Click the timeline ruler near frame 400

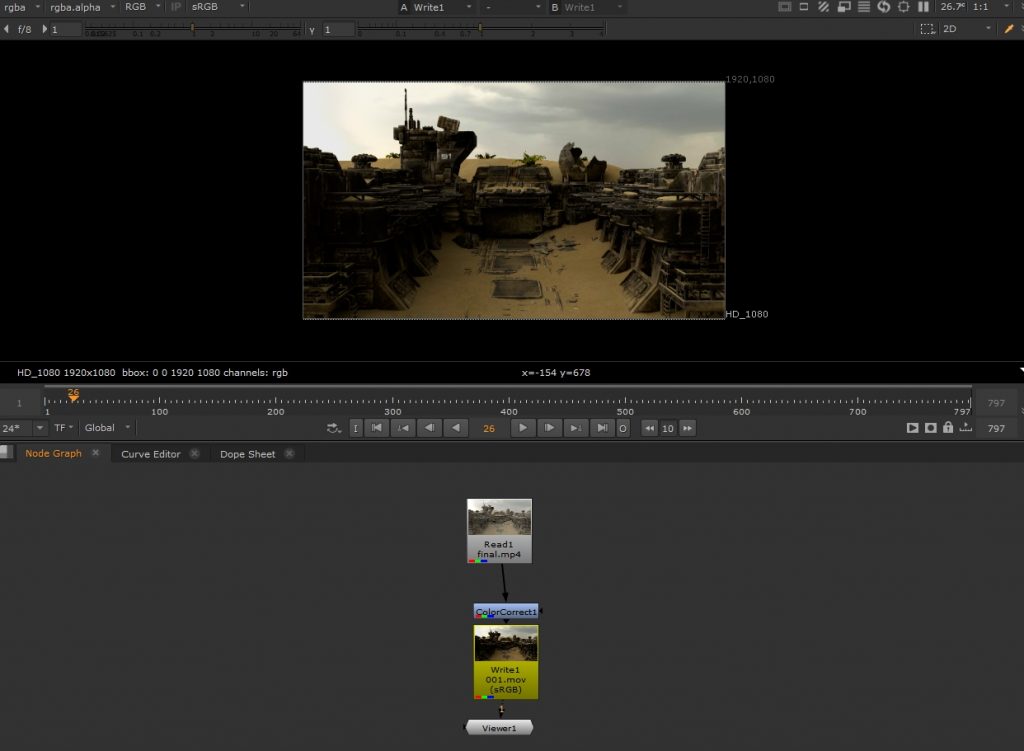[509, 400]
